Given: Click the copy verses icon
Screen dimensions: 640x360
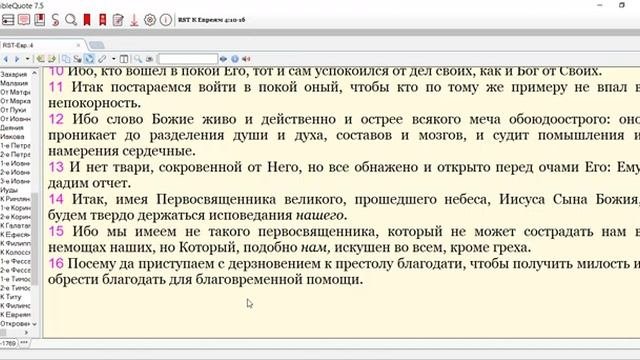Looking at the screenshot, I should click(x=66, y=59).
